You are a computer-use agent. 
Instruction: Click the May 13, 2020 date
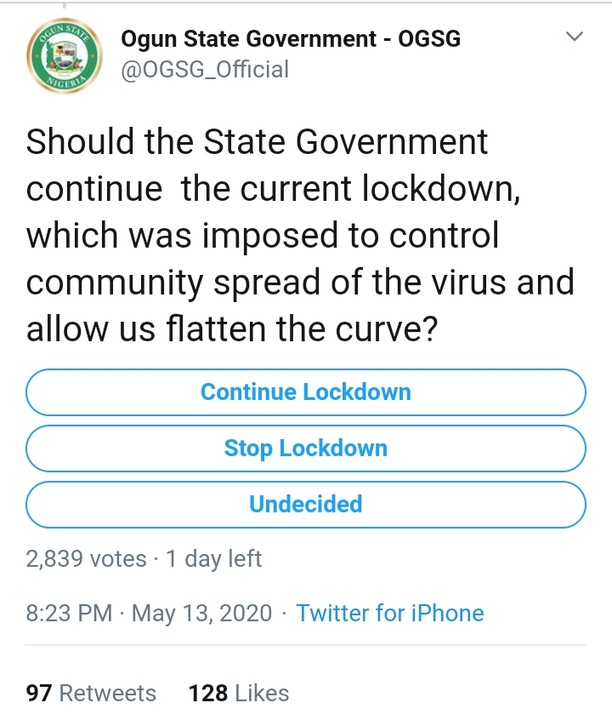click(x=203, y=613)
